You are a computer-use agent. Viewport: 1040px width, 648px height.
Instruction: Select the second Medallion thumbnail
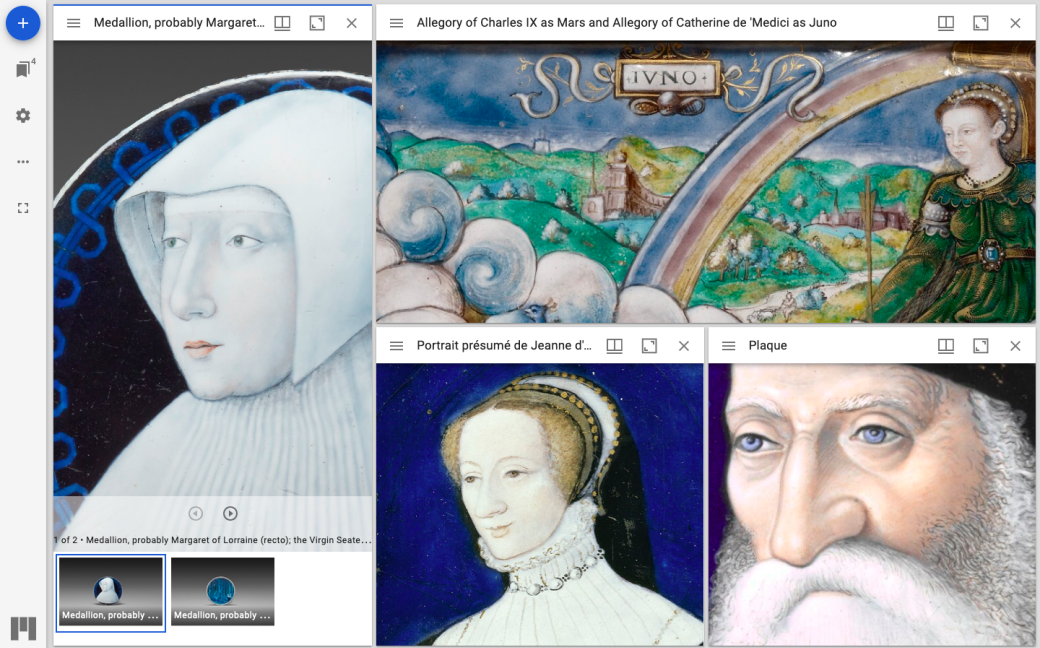[x=222, y=591]
